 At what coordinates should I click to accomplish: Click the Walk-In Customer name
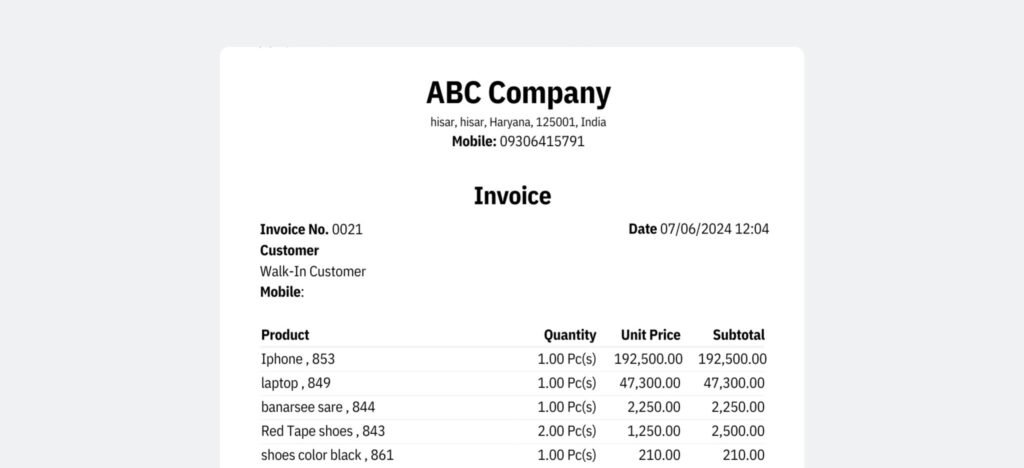(313, 271)
